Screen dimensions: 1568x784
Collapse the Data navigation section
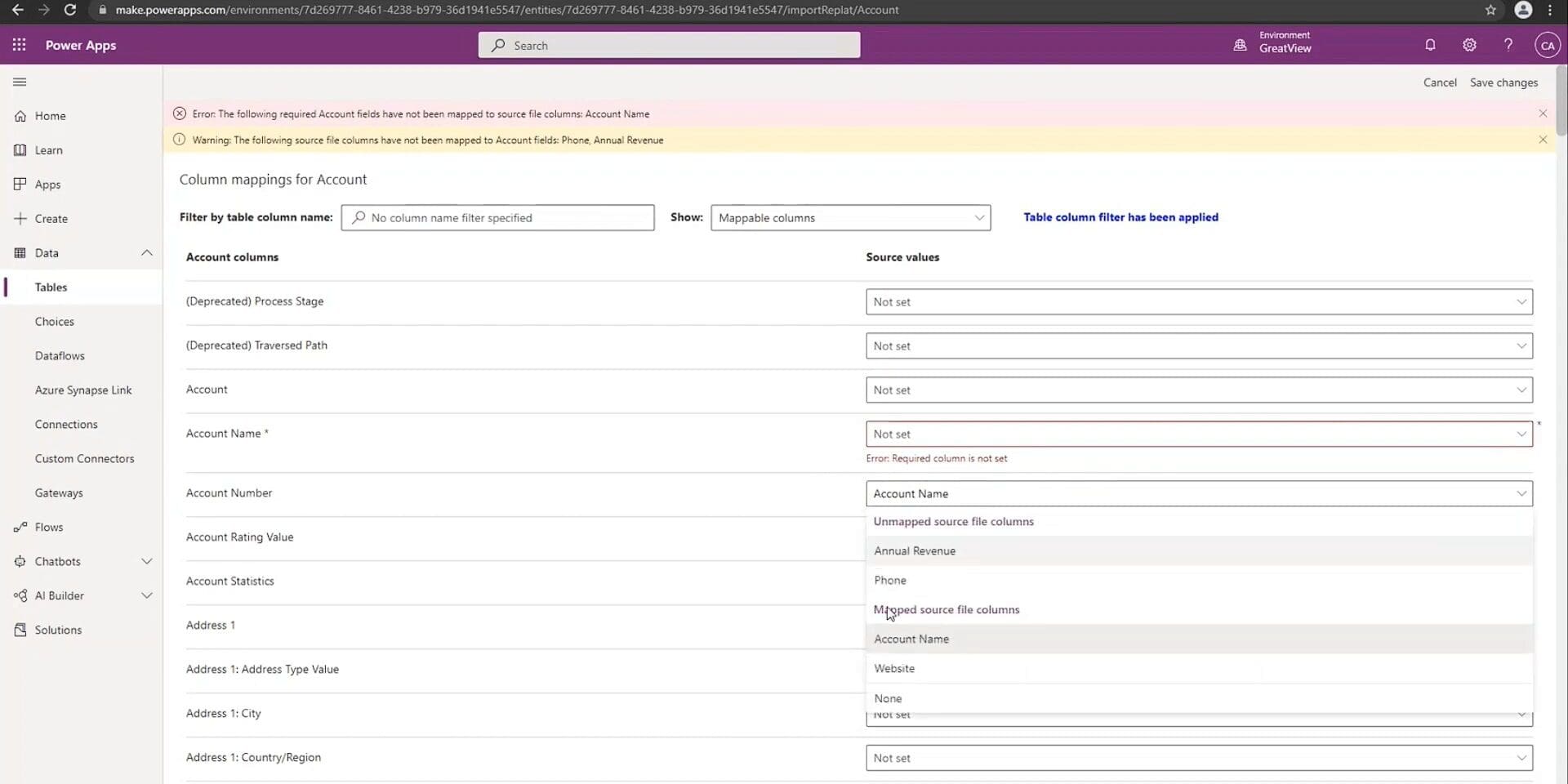[x=147, y=252]
